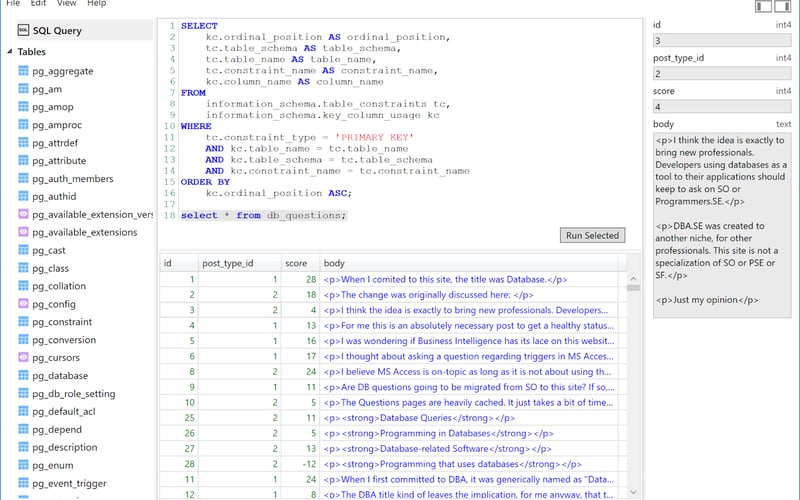Click score cell showing -12

tap(301, 464)
